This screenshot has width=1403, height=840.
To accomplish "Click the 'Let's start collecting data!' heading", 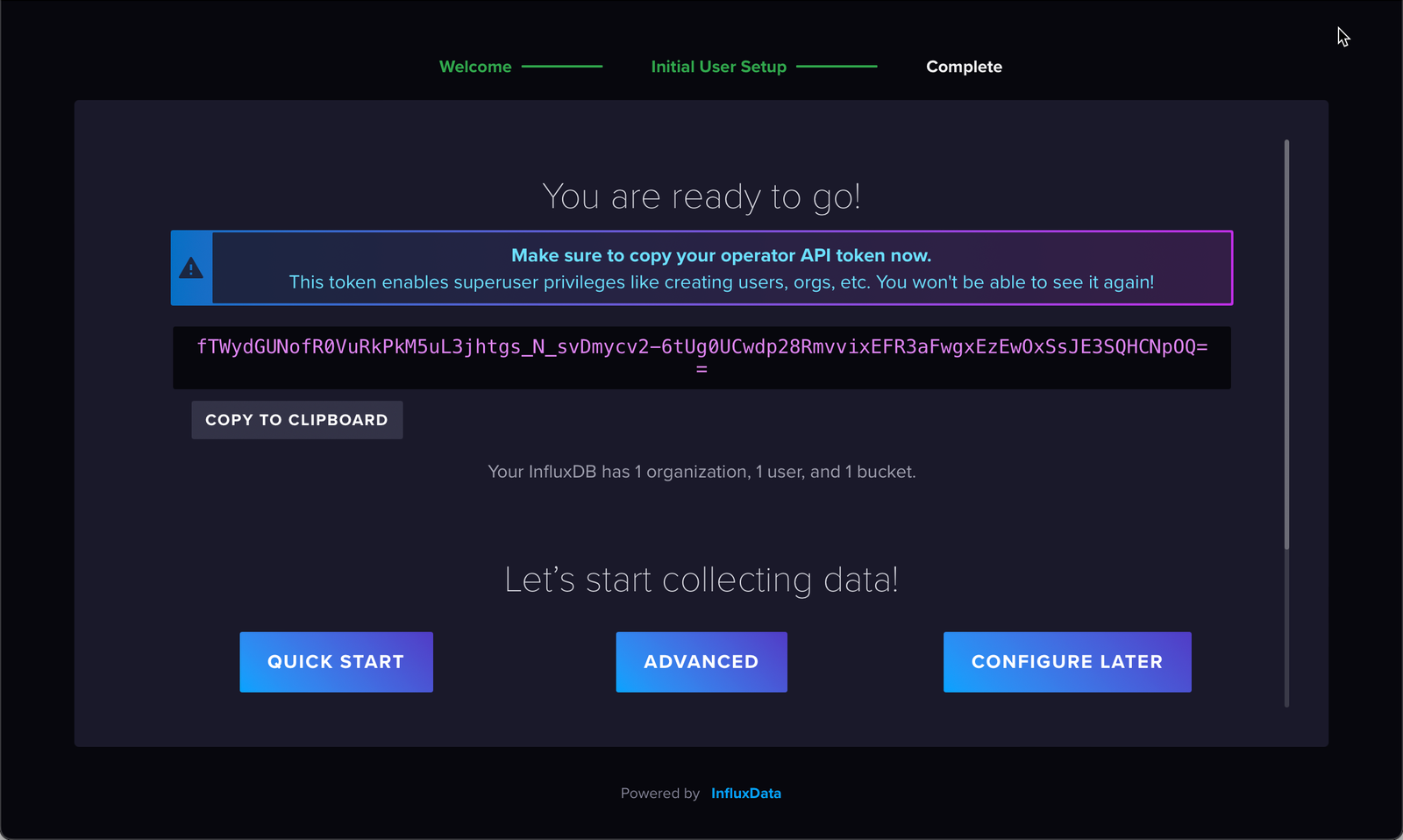I will (x=701, y=580).
